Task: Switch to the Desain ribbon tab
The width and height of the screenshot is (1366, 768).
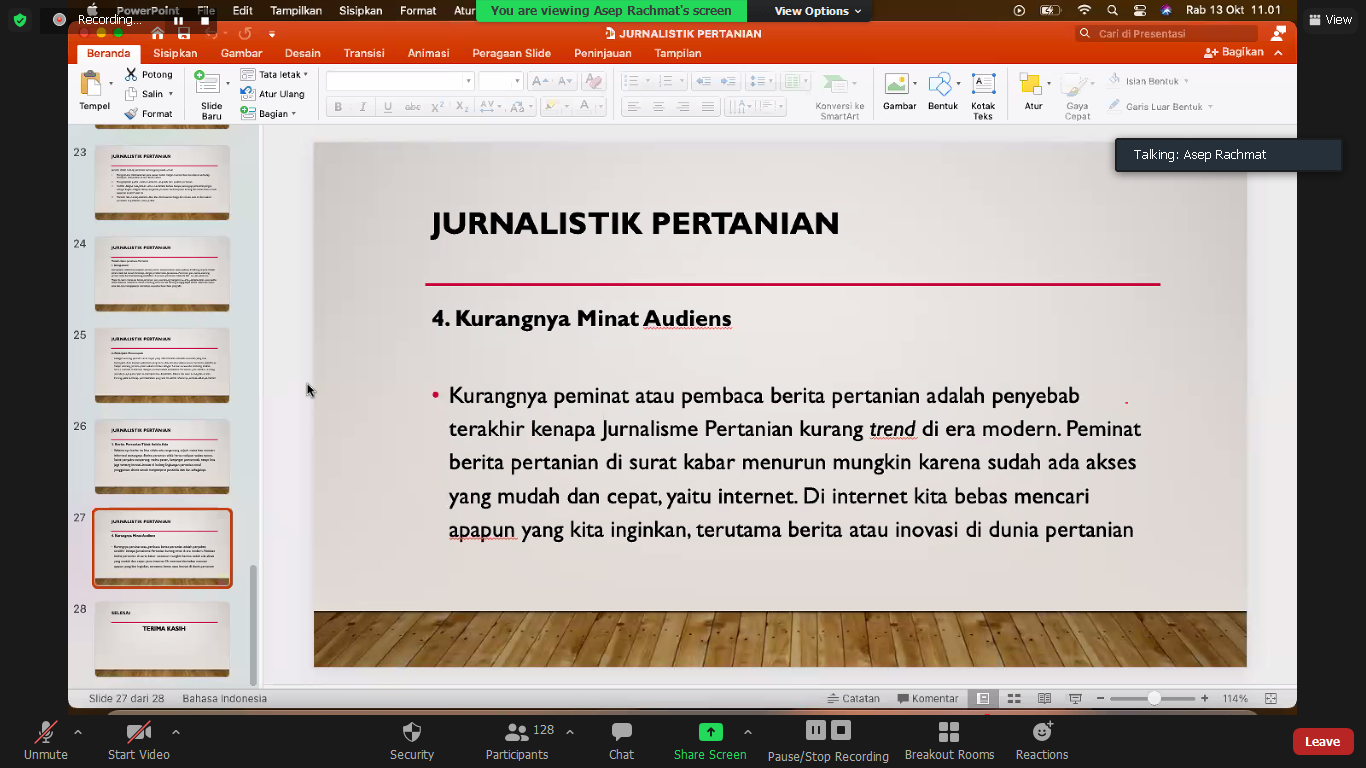Action: click(x=302, y=53)
